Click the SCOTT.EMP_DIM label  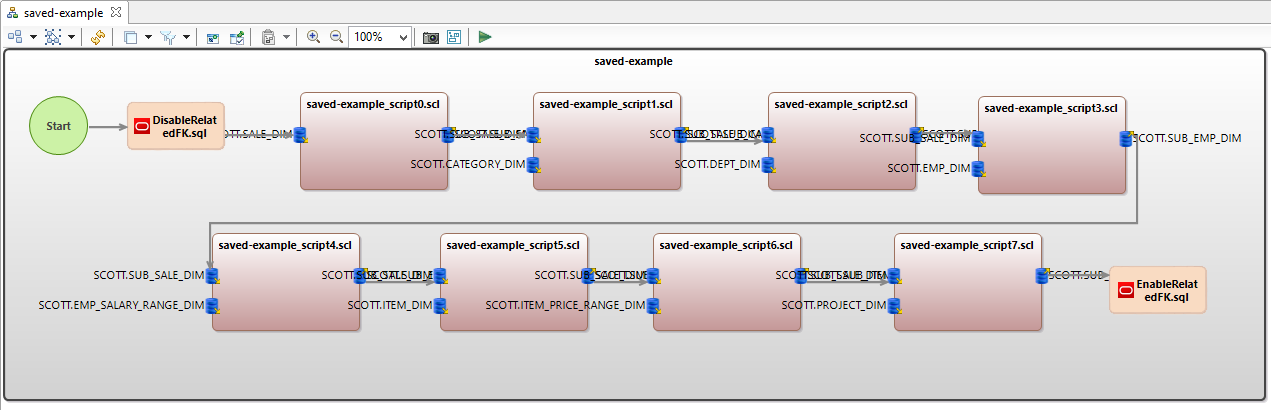coord(929,168)
